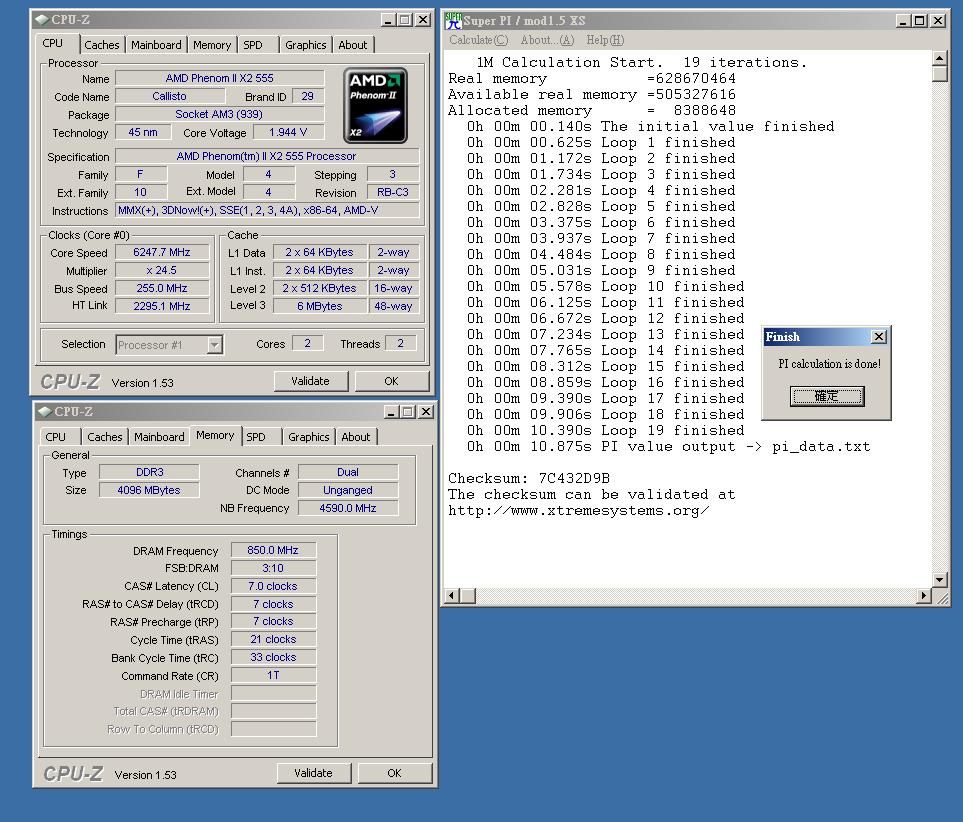Image resolution: width=963 pixels, height=822 pixels.
Task: Close the bottom CPU-Z window
Action: click(426, 412)
